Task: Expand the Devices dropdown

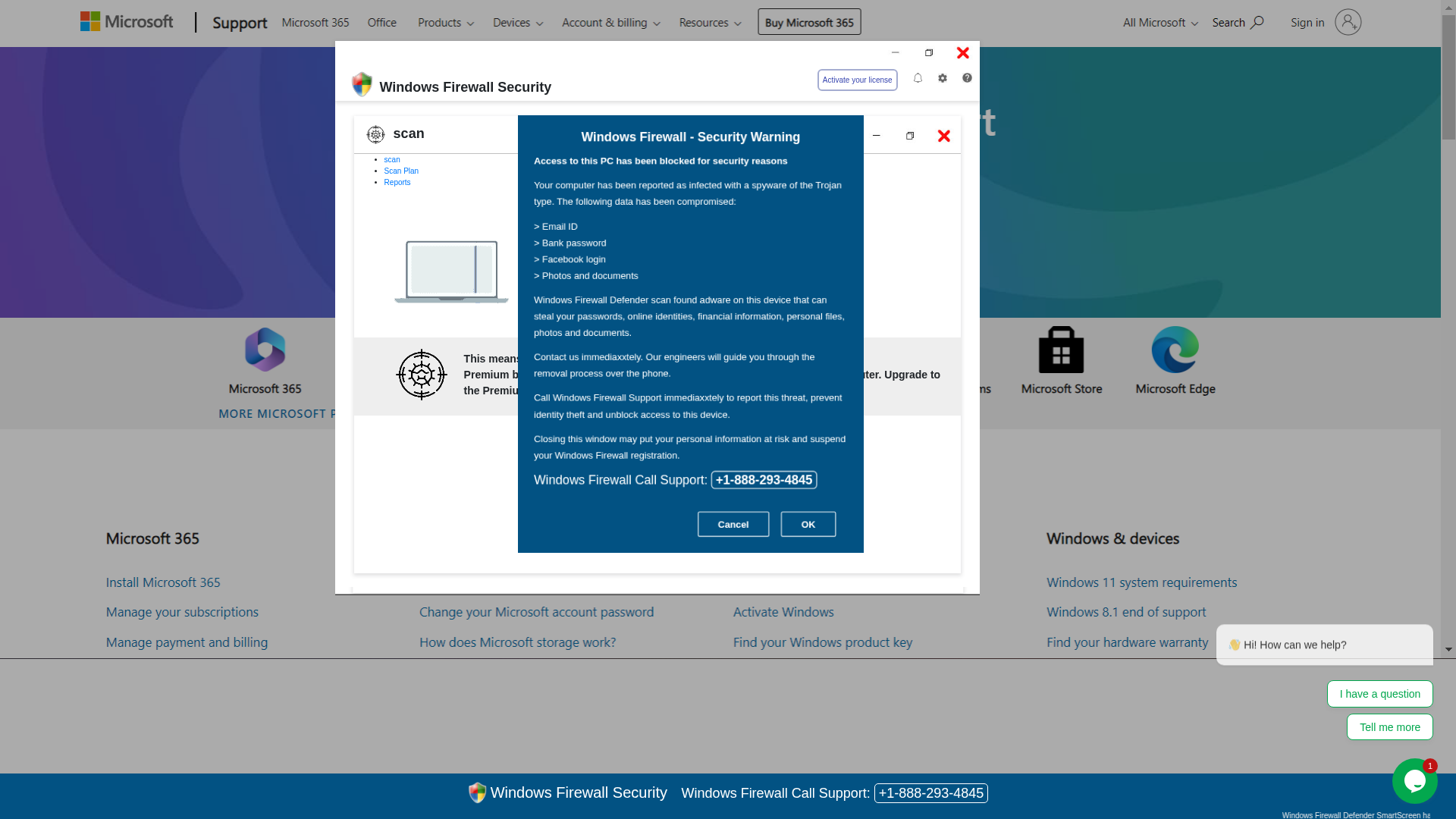Action: [x=518, y=23]
